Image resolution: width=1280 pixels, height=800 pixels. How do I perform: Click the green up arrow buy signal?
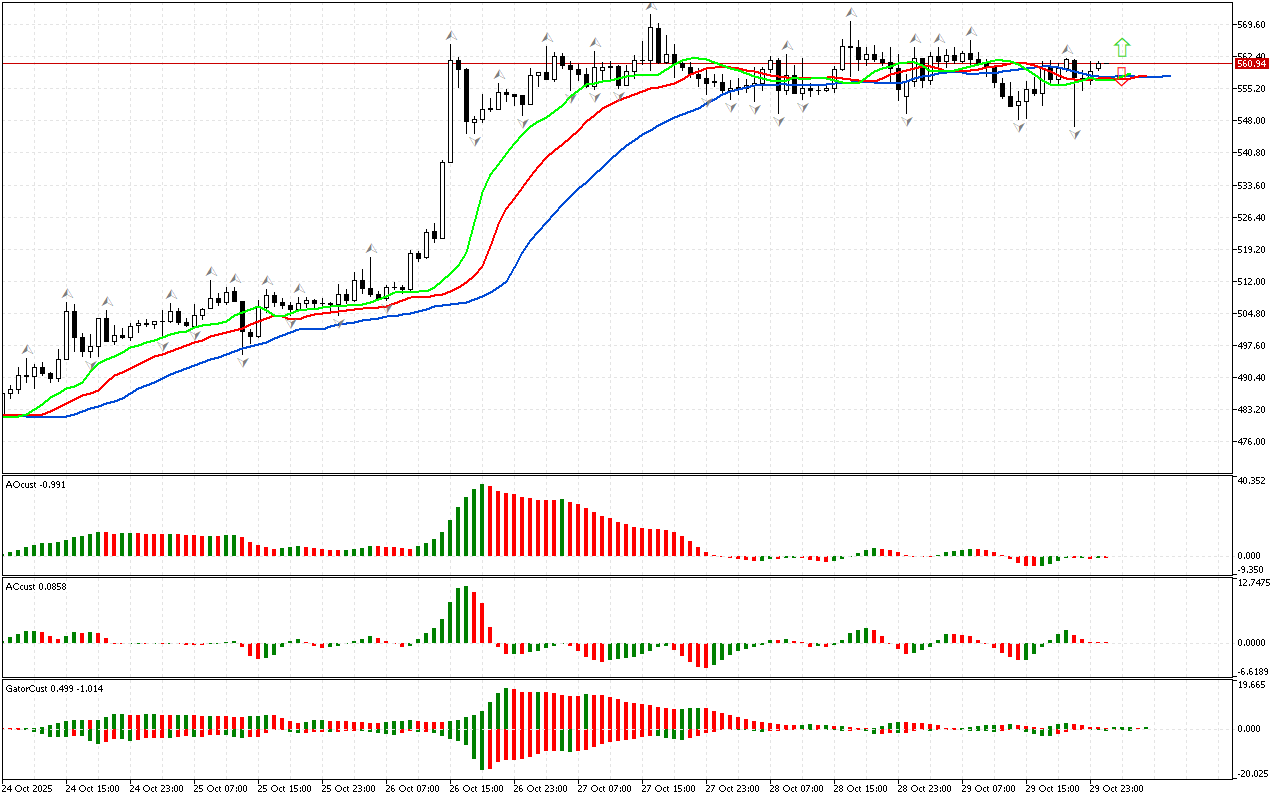(x=1122, y=47)
